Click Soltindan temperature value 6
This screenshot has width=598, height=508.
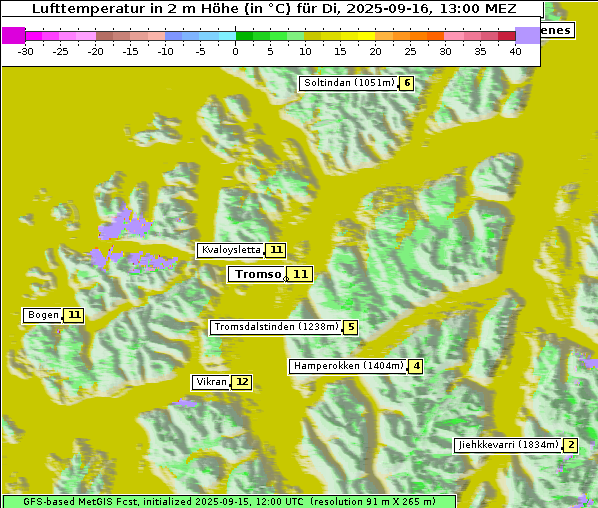[407, 83]
